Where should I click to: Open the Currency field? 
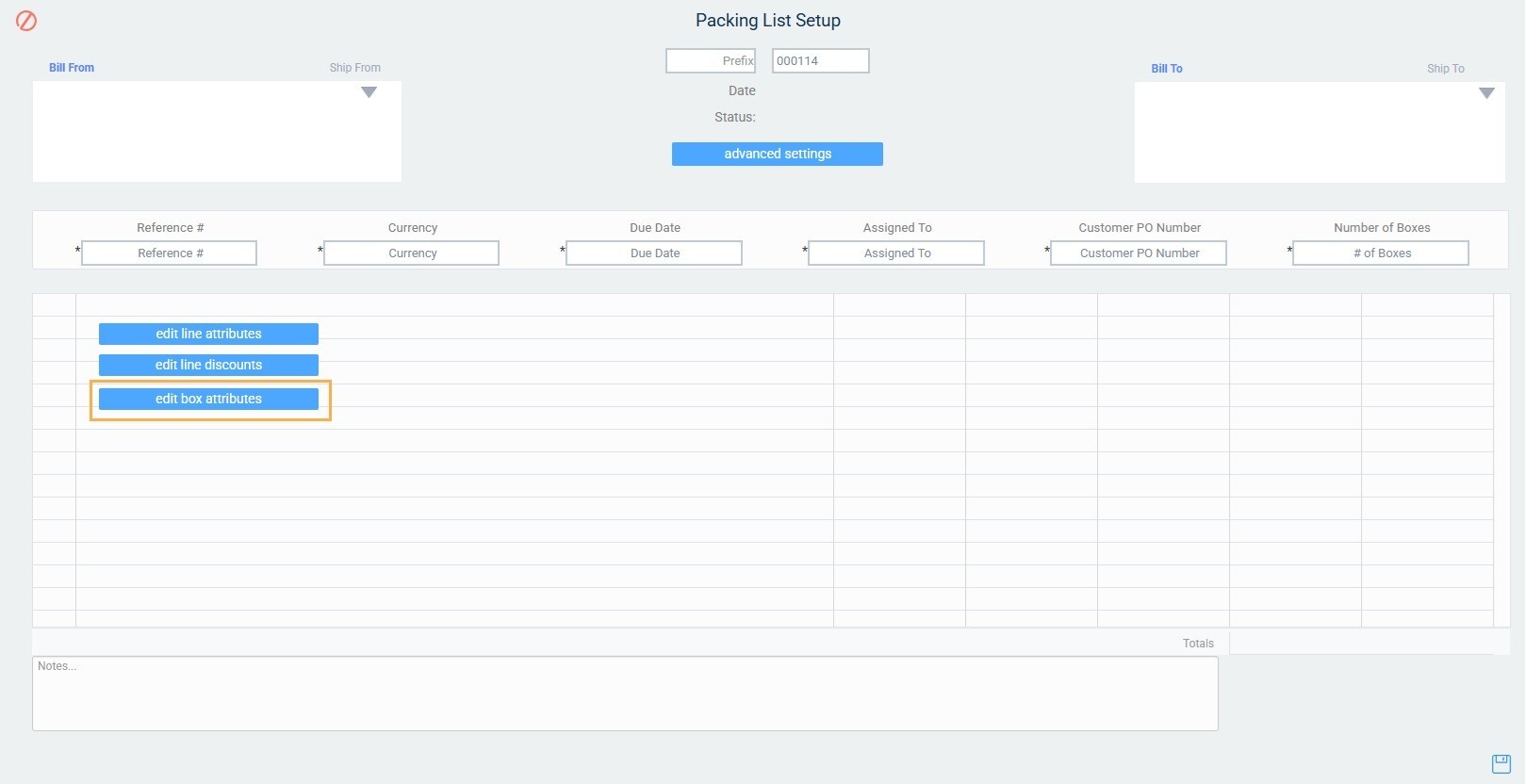[x=412, y=253]
